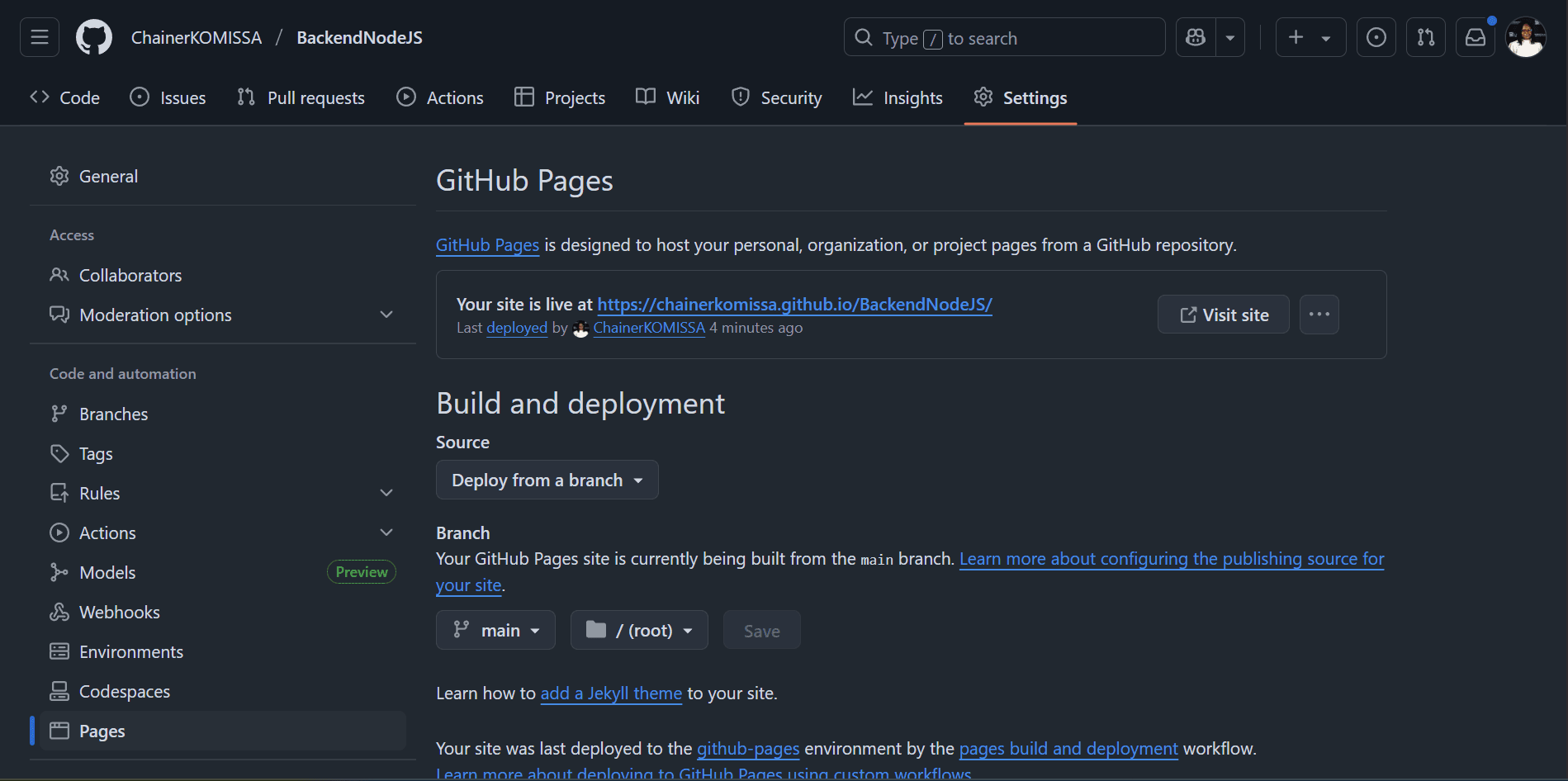Viewport: 1568px width, 781px height.
Task: Open the global navigation hamburger menu
Action: [x=38, y=36]
